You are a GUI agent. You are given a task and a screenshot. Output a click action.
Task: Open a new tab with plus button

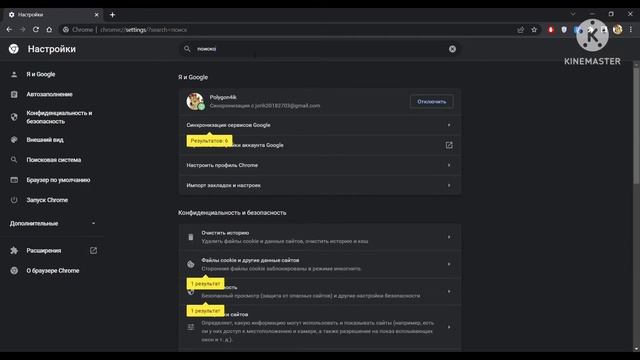(112, 15)
